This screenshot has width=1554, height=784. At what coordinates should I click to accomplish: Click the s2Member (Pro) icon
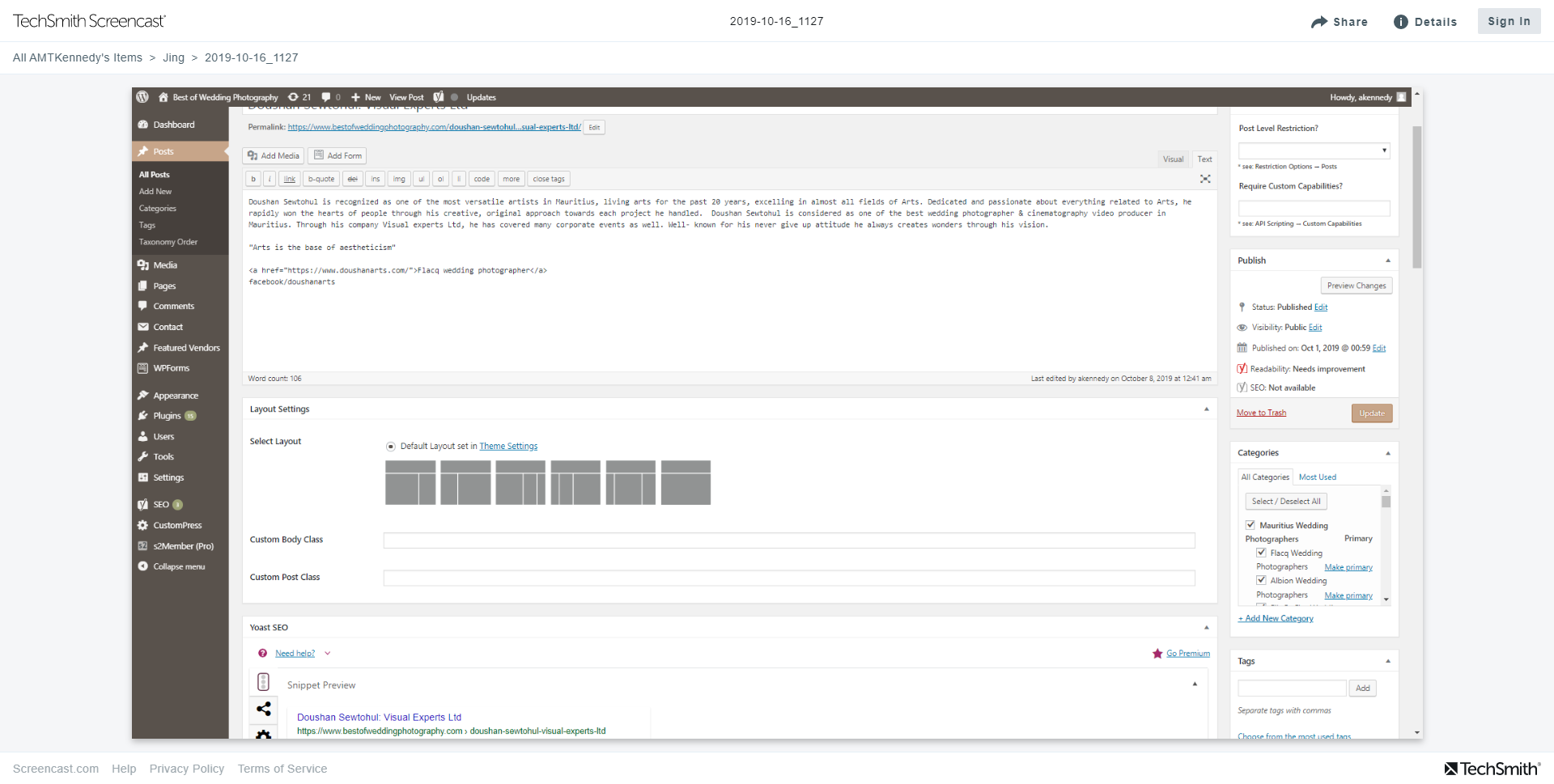pos(143,546)
